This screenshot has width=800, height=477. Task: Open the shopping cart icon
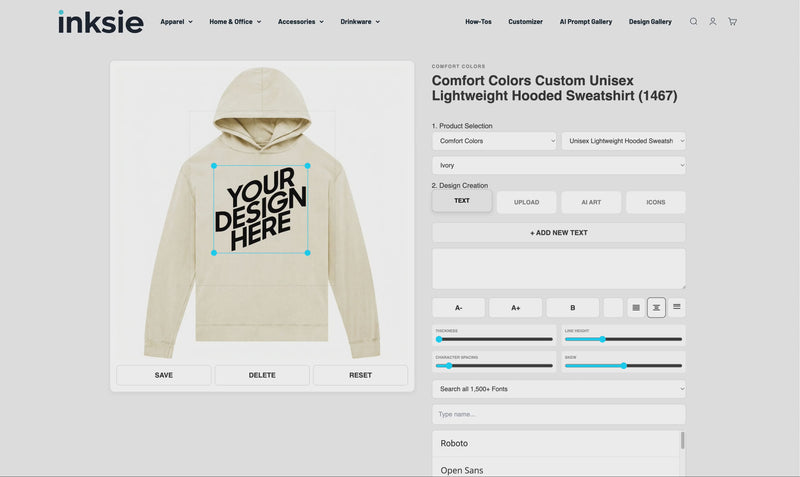732,21
